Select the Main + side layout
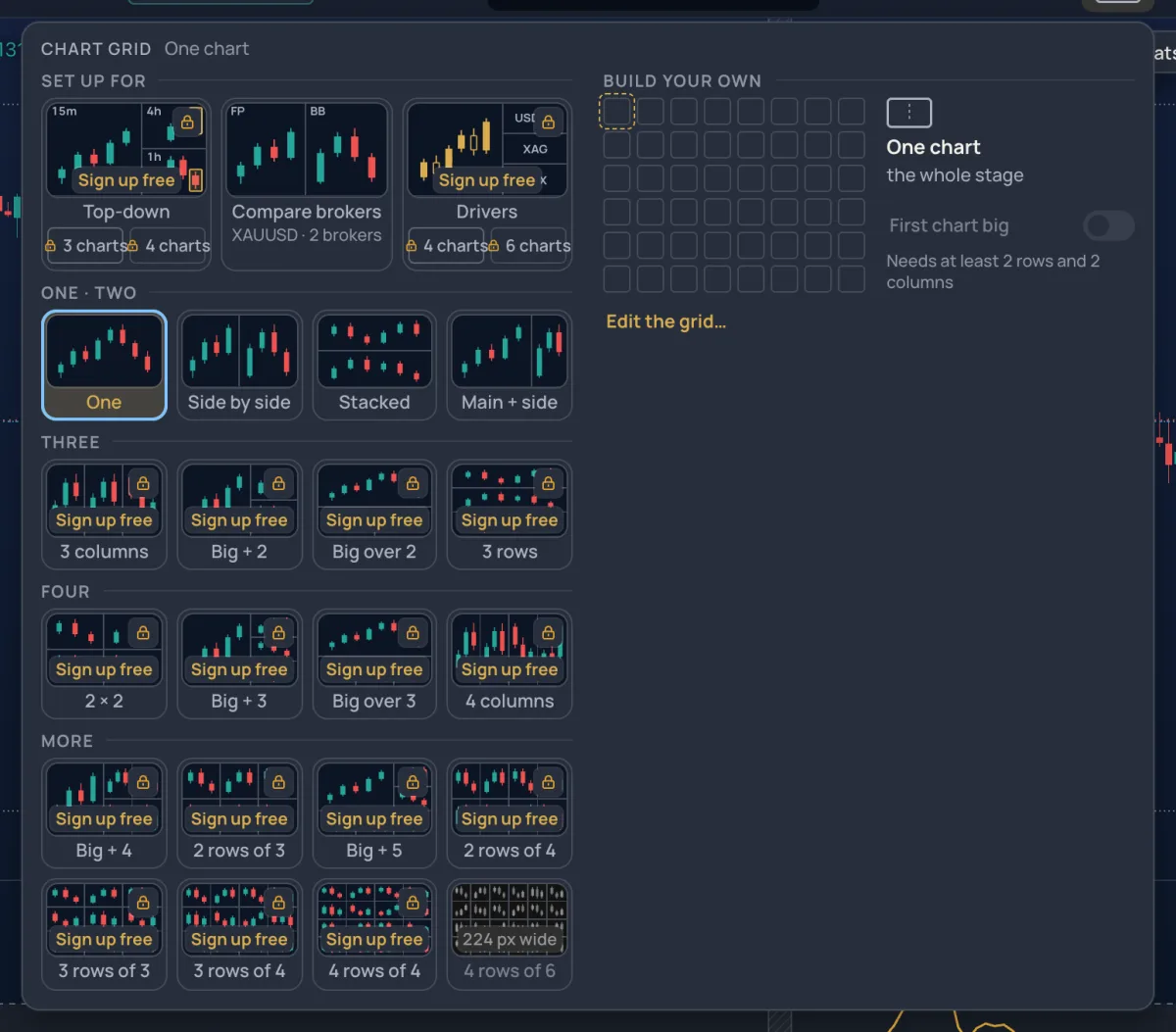The image size is (1176, 1032). (x=510, y=366)
